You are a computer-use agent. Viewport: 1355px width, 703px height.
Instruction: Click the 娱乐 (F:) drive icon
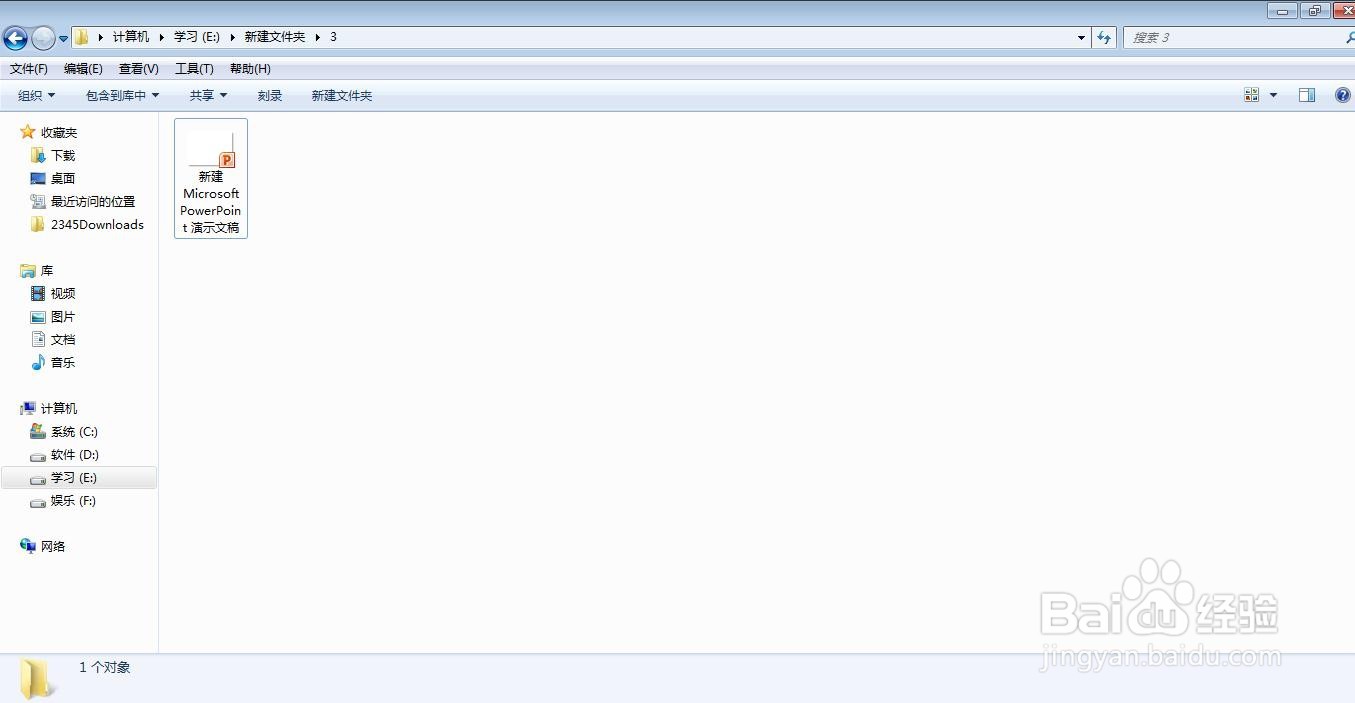pos(38,501)
